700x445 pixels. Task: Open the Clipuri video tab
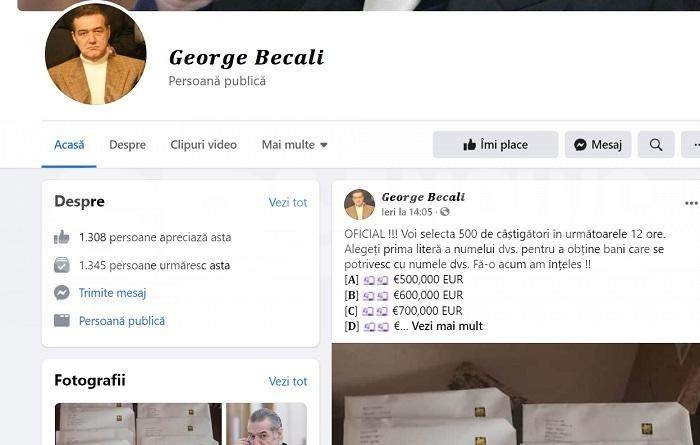click(204, 145)
